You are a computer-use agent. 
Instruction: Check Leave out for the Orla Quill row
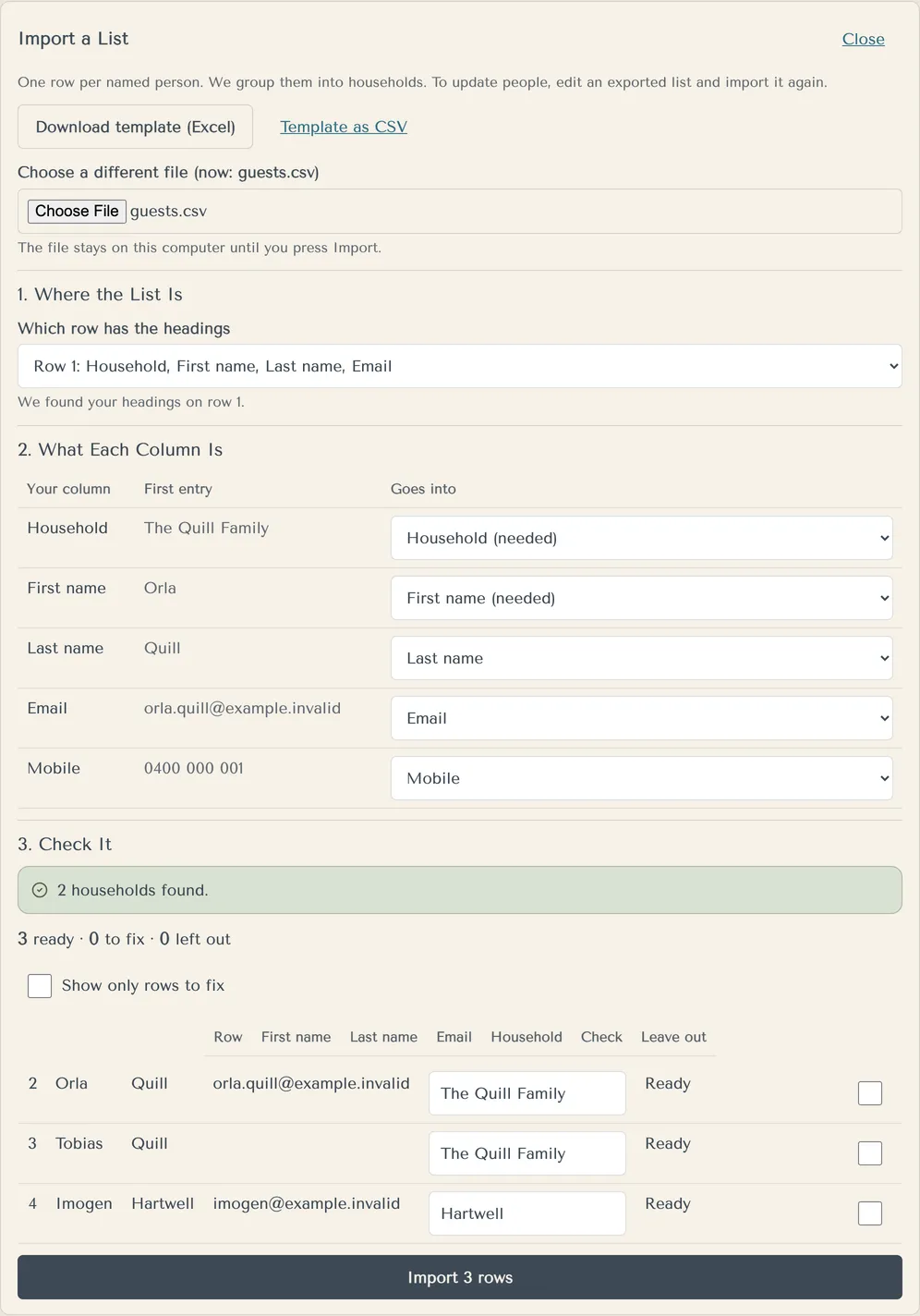[x=870, y=1093]
